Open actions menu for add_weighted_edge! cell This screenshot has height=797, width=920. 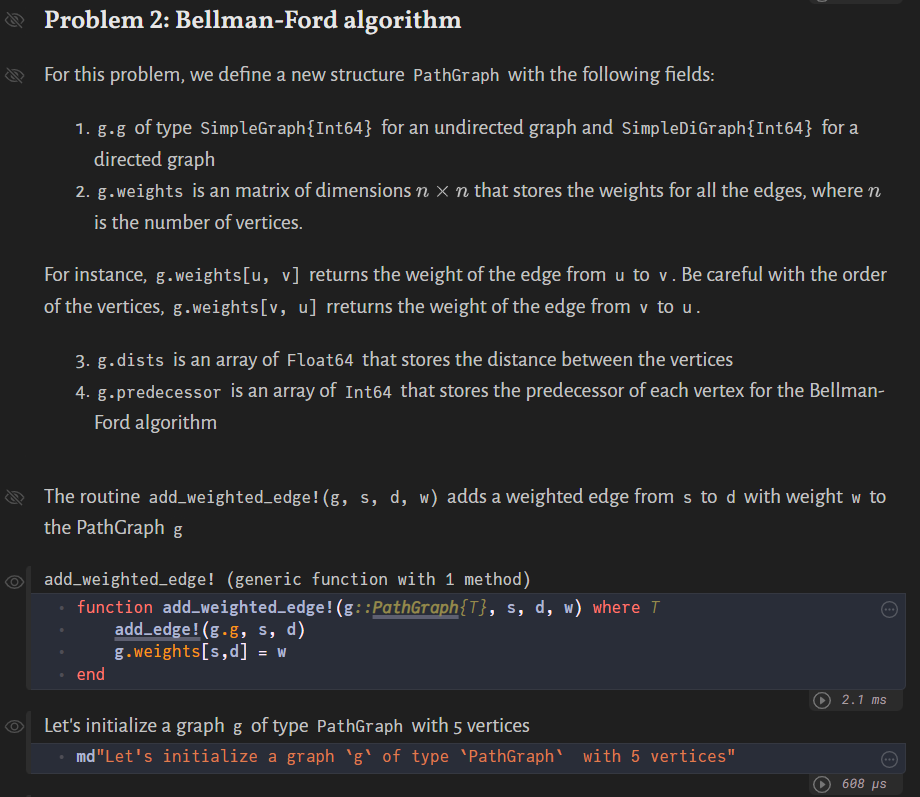pyautogui.click(x=889, y=610)
